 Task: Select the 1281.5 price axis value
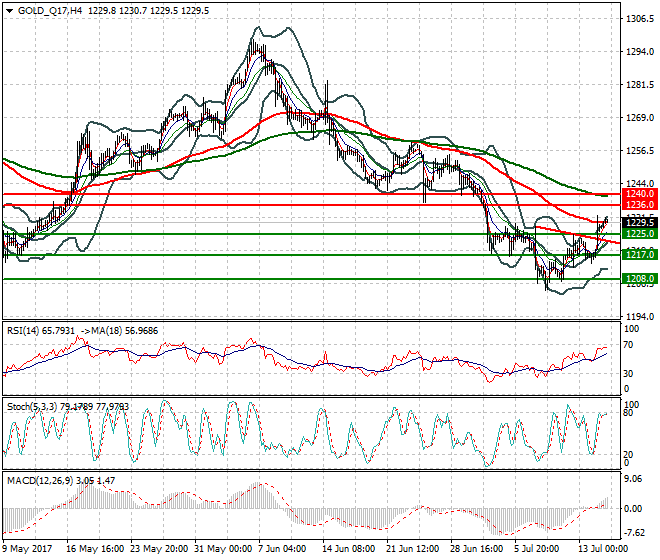coord(640,85)
